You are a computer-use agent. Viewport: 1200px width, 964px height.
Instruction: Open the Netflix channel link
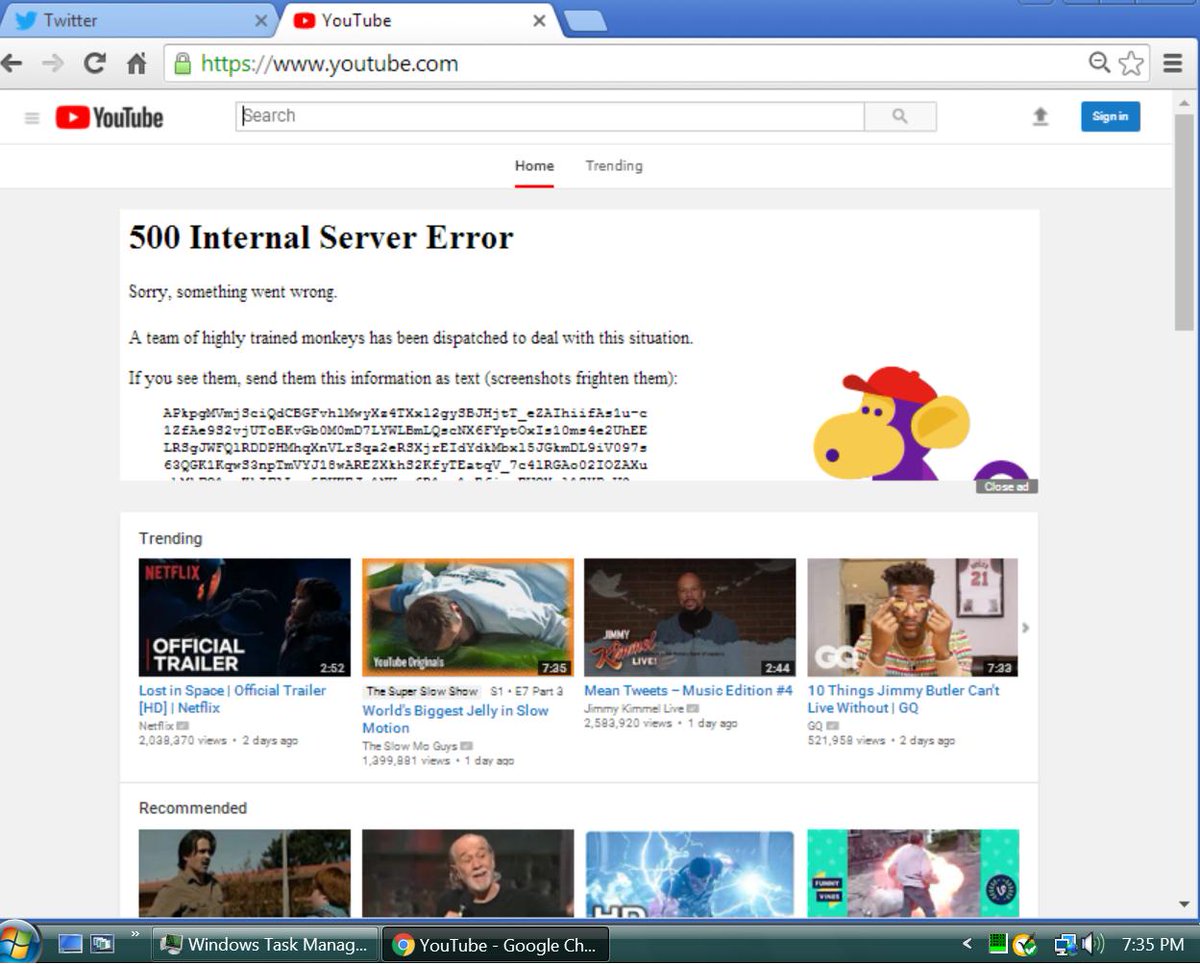coord(156,725)
